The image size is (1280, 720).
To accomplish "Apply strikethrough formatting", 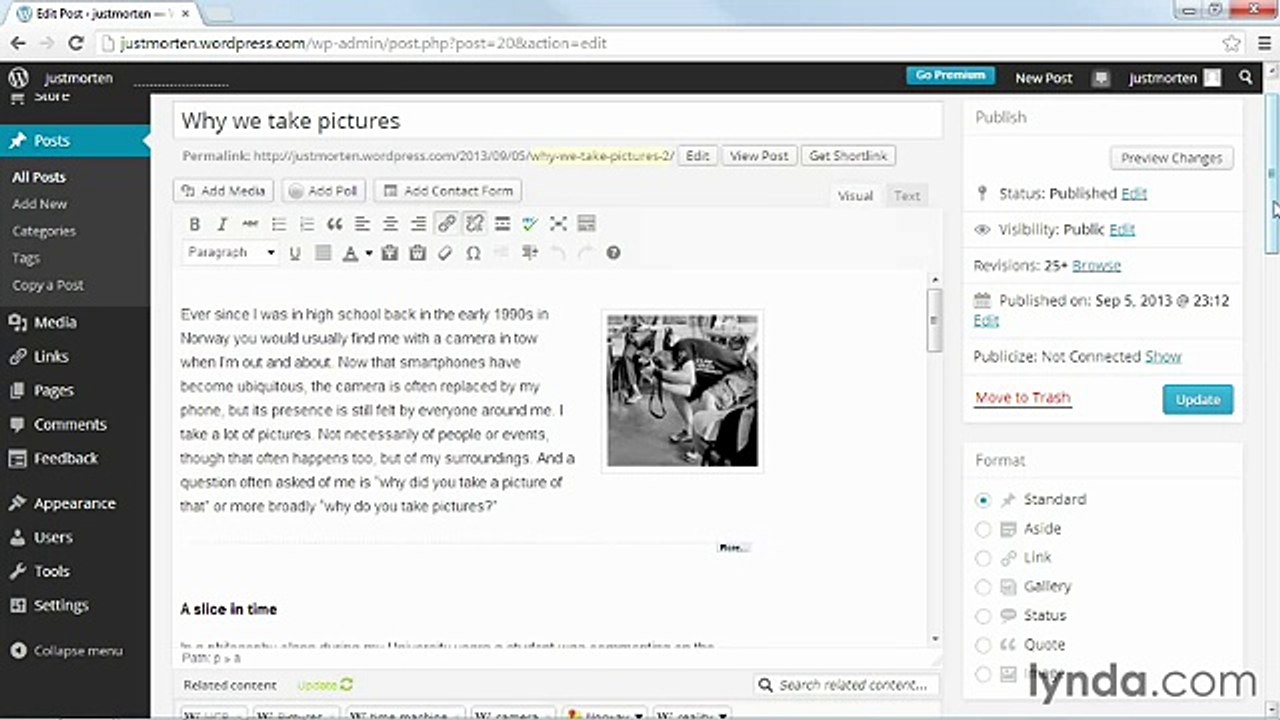I will (x=251, y=224).
